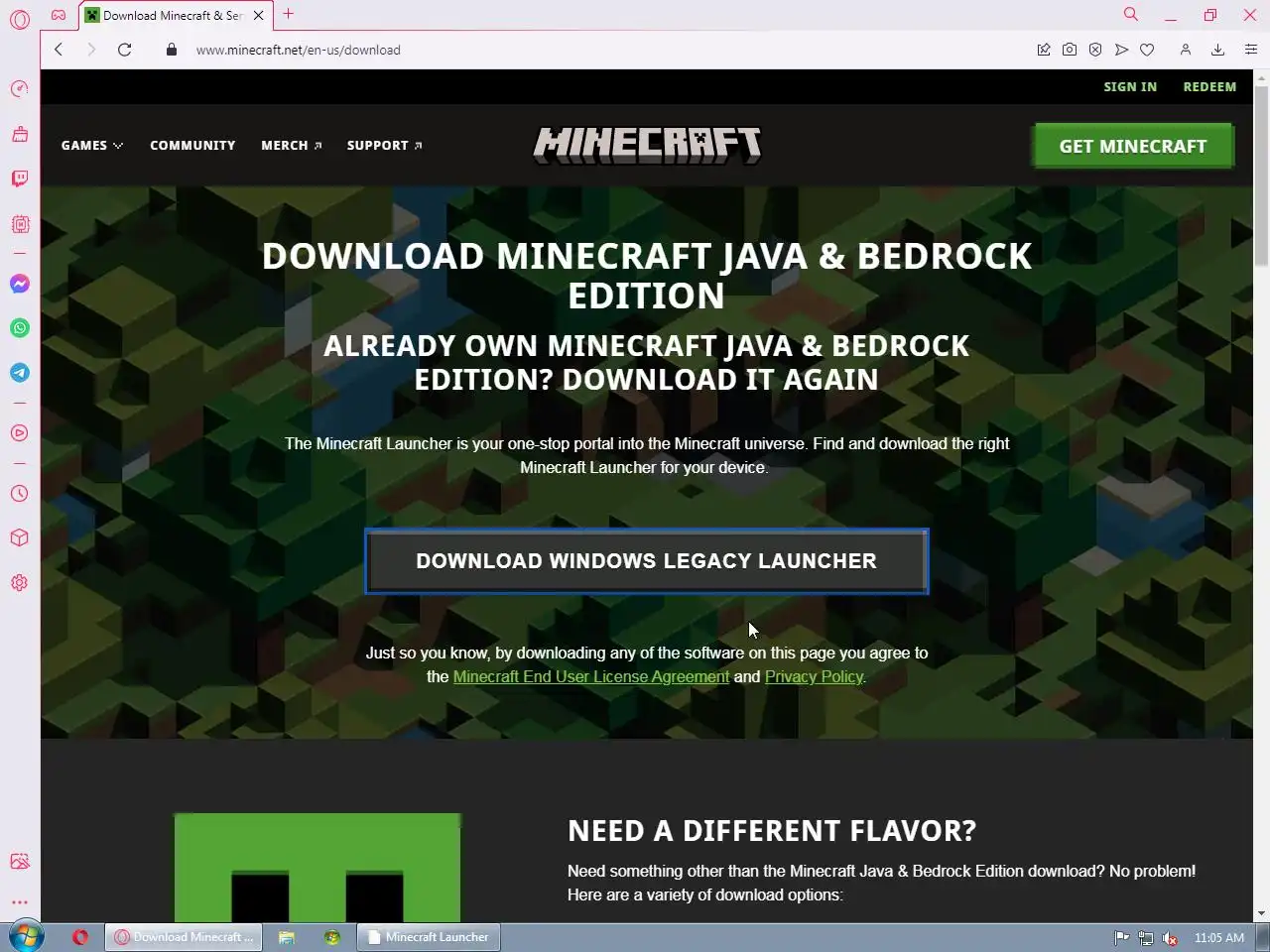The image size is (1270, 952).
Task: Open the Opera menu logo icon
Action: (20, 19)
